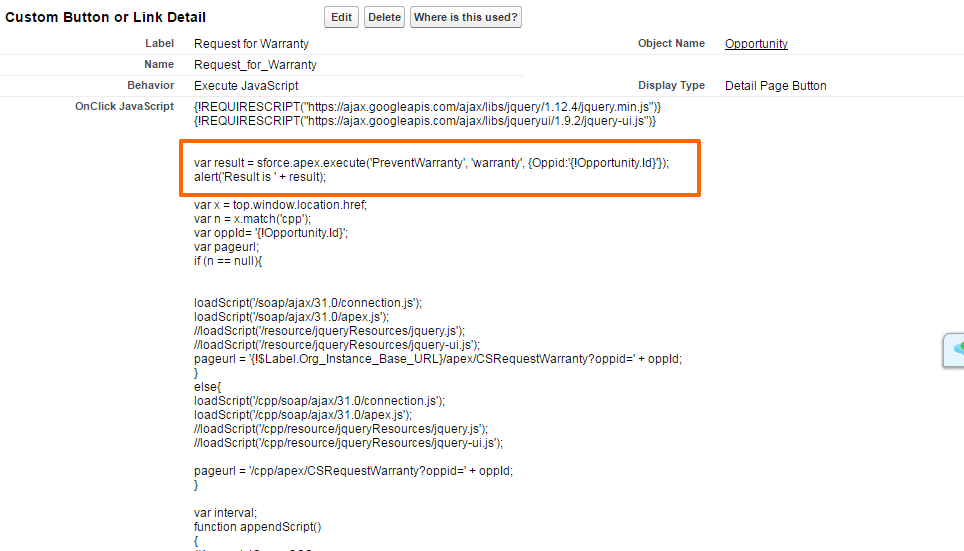Viewport: 964px width, 551px height.
Task: Click the "var oppId= '{!Opportunity.Id}';" line
Action: pos(271,232)
